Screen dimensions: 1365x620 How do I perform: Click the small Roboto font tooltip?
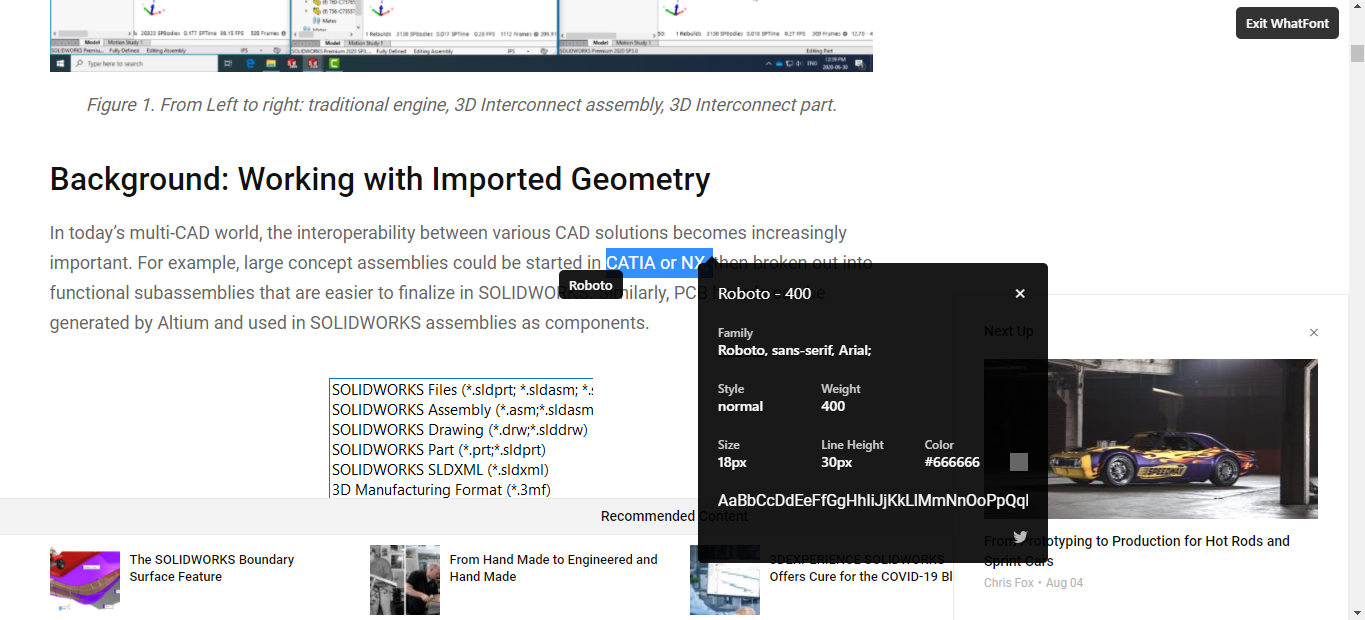click(591, 285)
